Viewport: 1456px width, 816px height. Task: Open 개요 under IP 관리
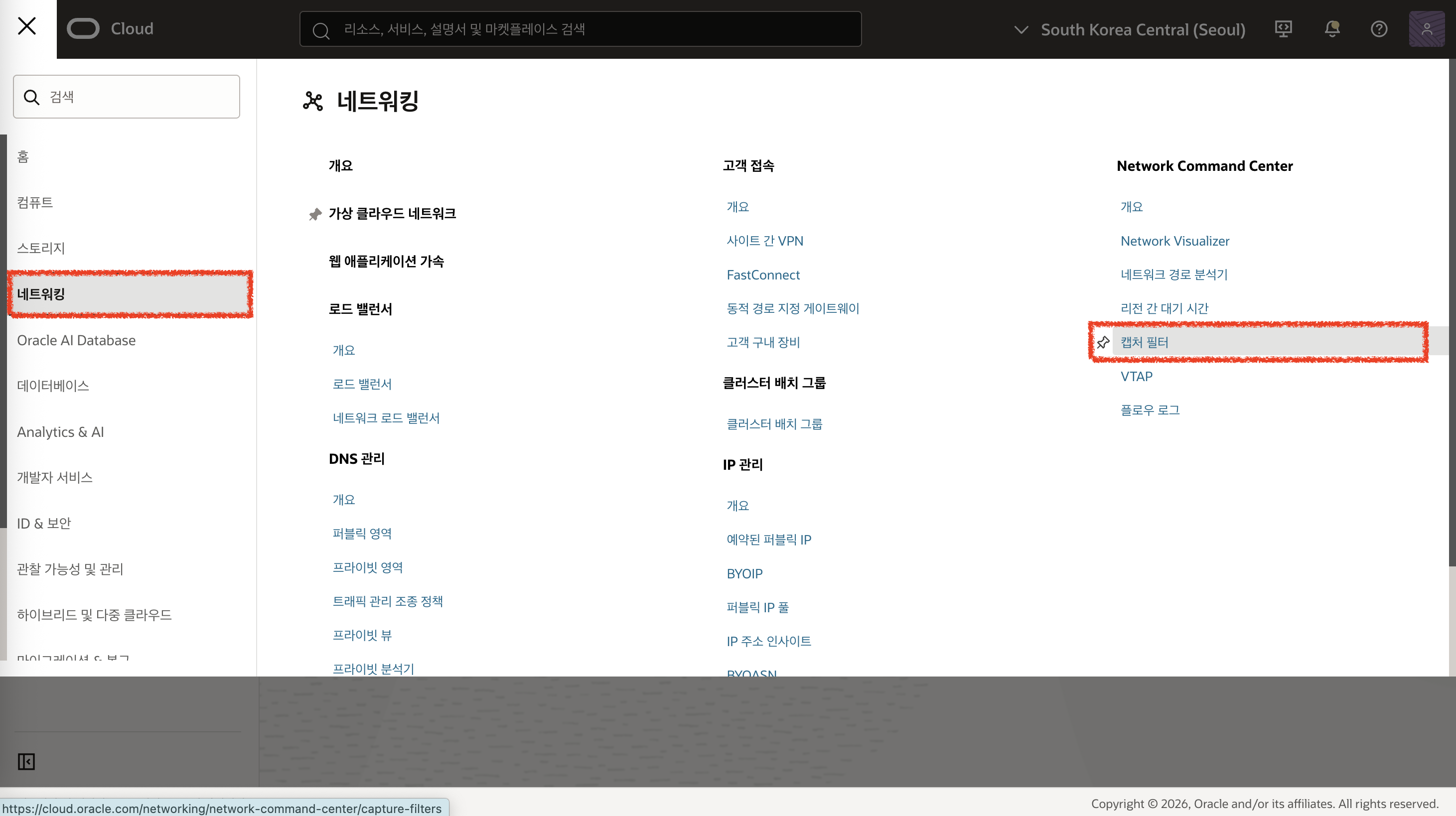click(737, 506)
